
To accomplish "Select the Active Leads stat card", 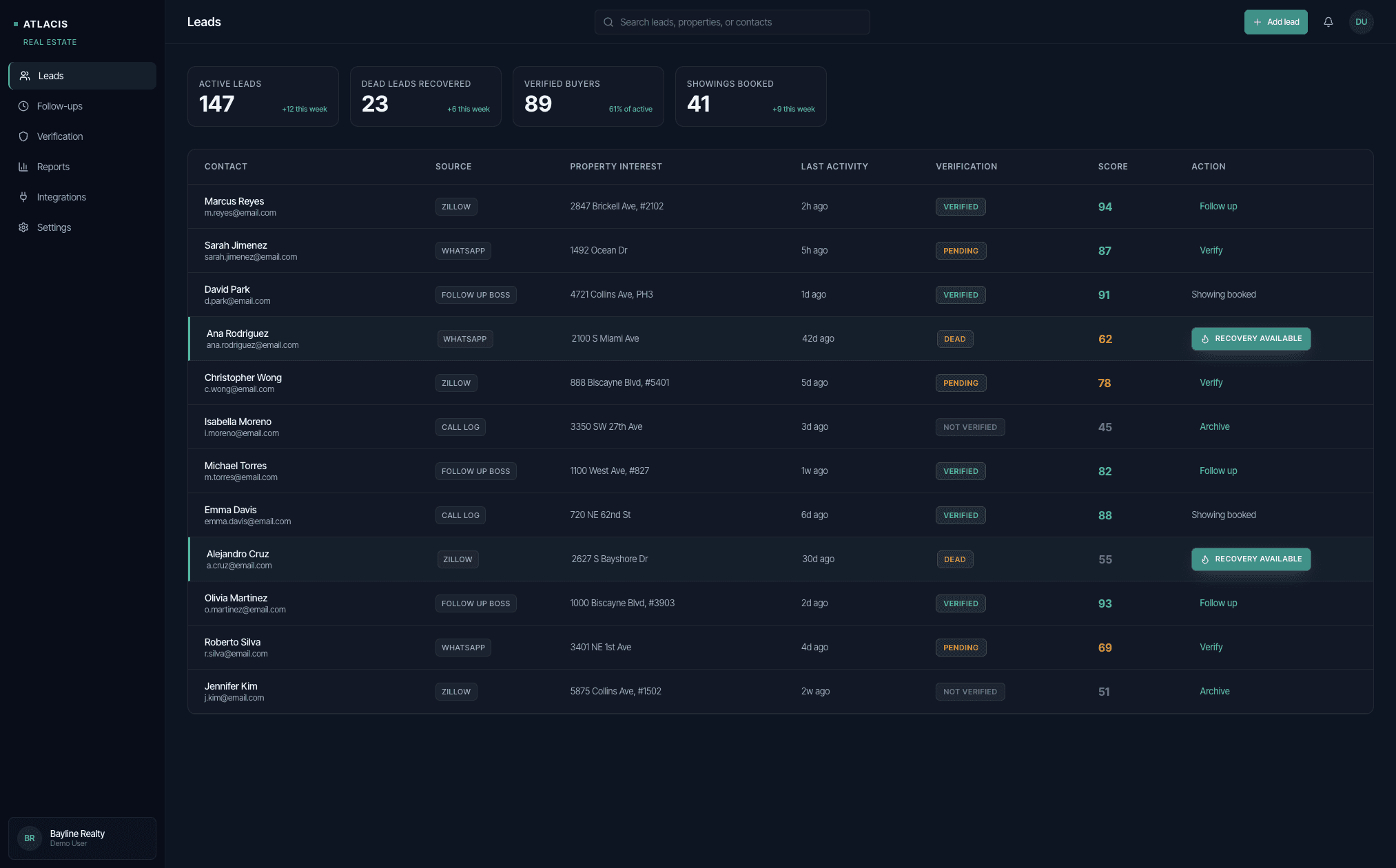I will (x=263, y=96).
